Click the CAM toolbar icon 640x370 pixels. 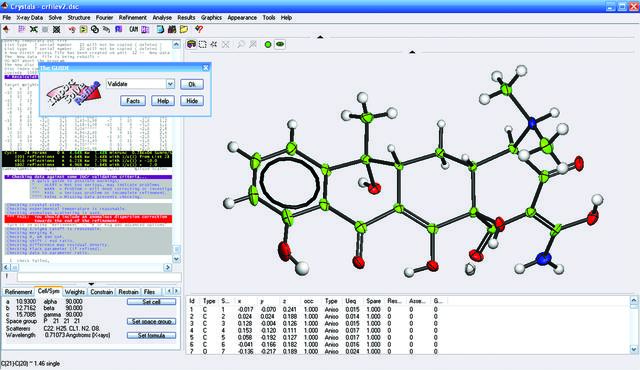coord(133,29)
